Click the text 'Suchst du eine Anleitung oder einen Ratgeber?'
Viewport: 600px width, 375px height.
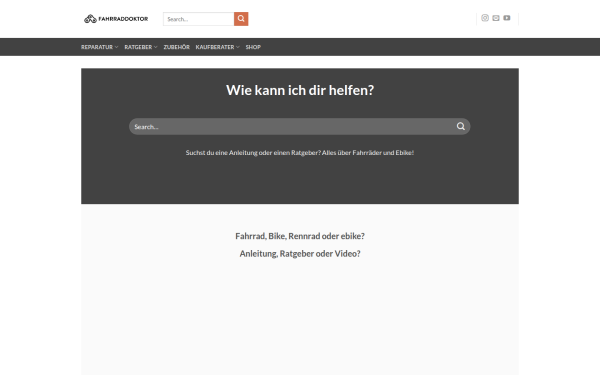[x=253, y=153]
